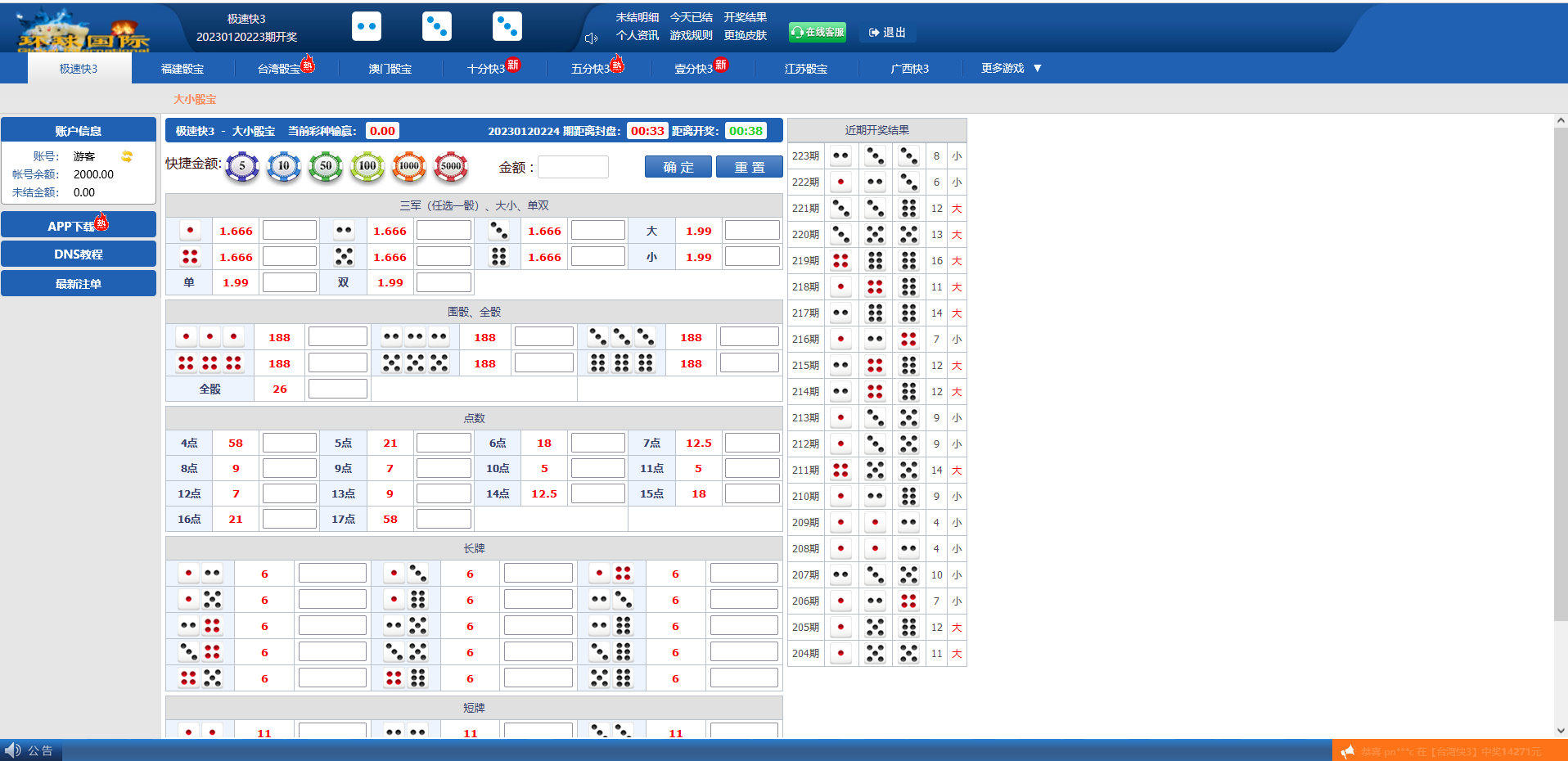Select the purple 5 chip
Image resolution: width=1568 pixels, height=761 pixels.
point(242,166)
